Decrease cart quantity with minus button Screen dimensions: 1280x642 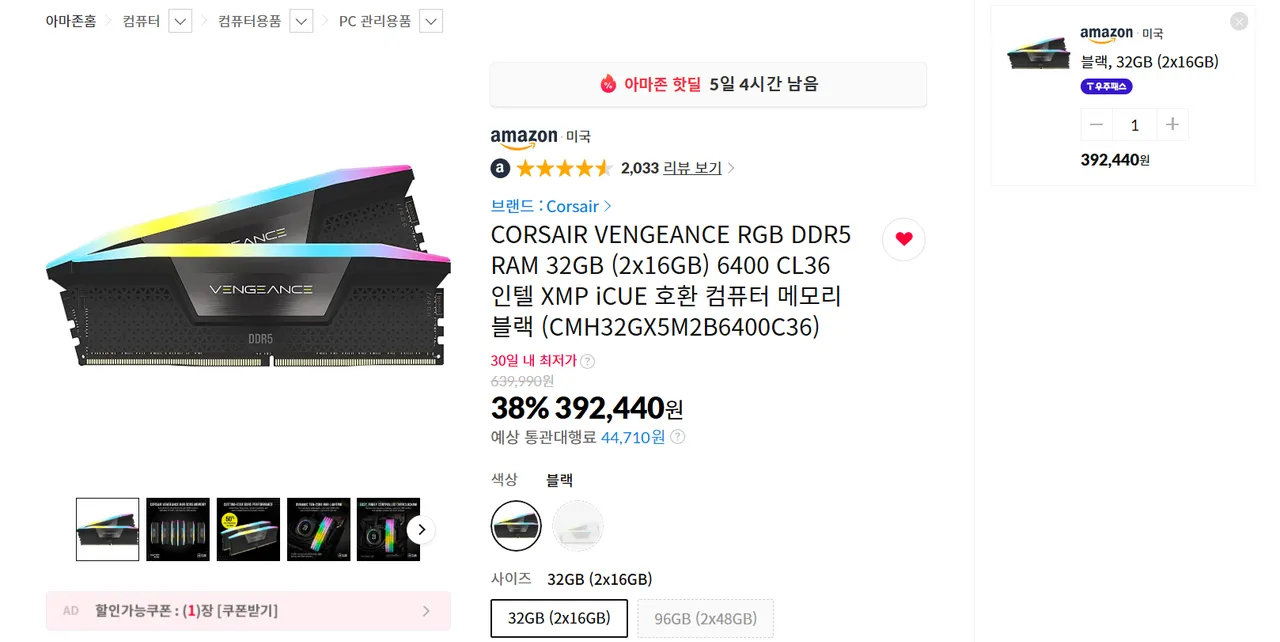(1097, 125)
